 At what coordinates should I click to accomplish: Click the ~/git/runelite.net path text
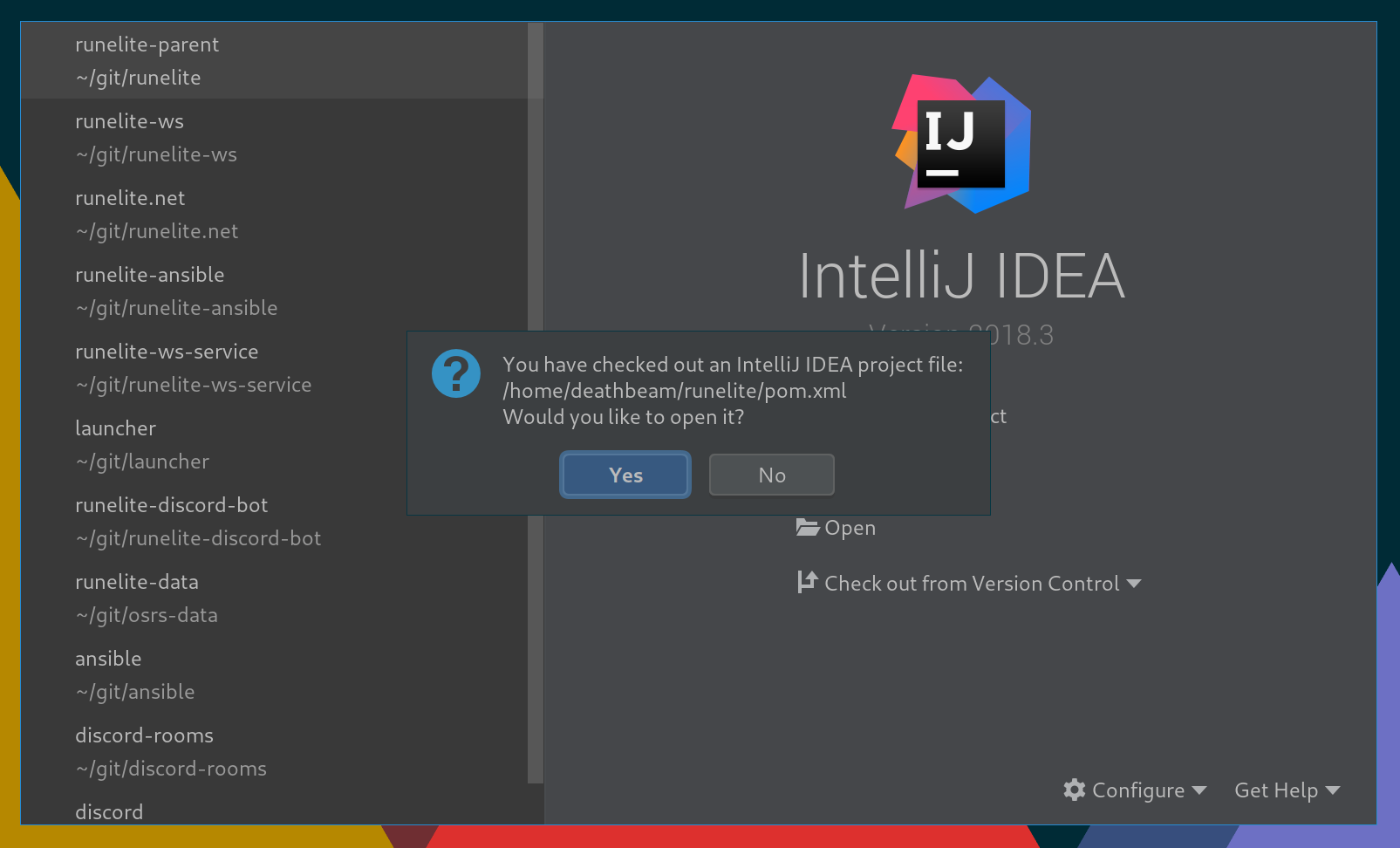(157, 231)
